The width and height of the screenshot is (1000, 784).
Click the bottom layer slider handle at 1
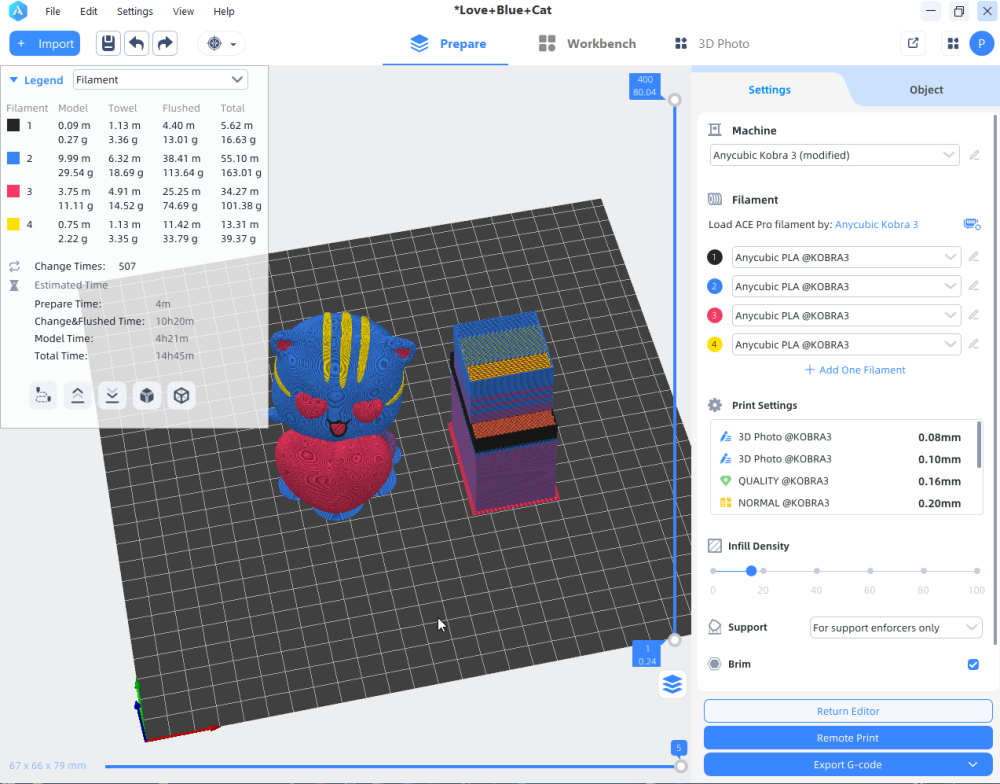tap(674, 640)
